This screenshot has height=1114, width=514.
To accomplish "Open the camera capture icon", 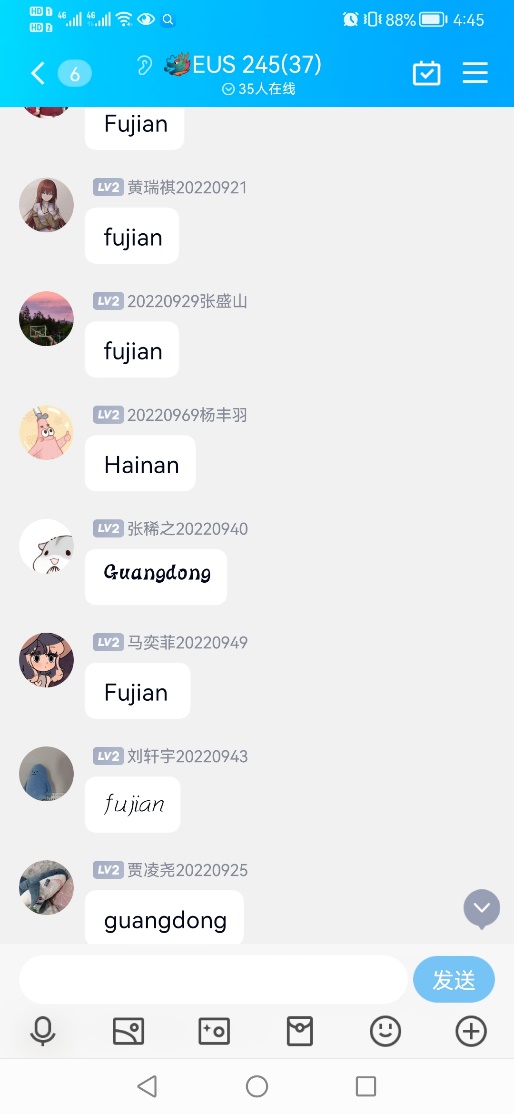I will pos(214,1031).
